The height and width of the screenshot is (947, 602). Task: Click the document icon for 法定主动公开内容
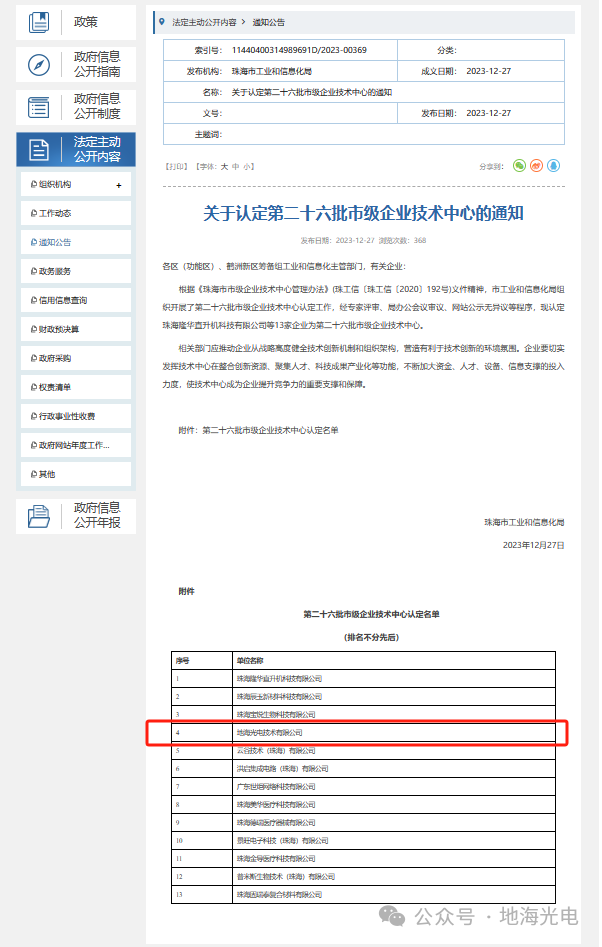(39, 150)
